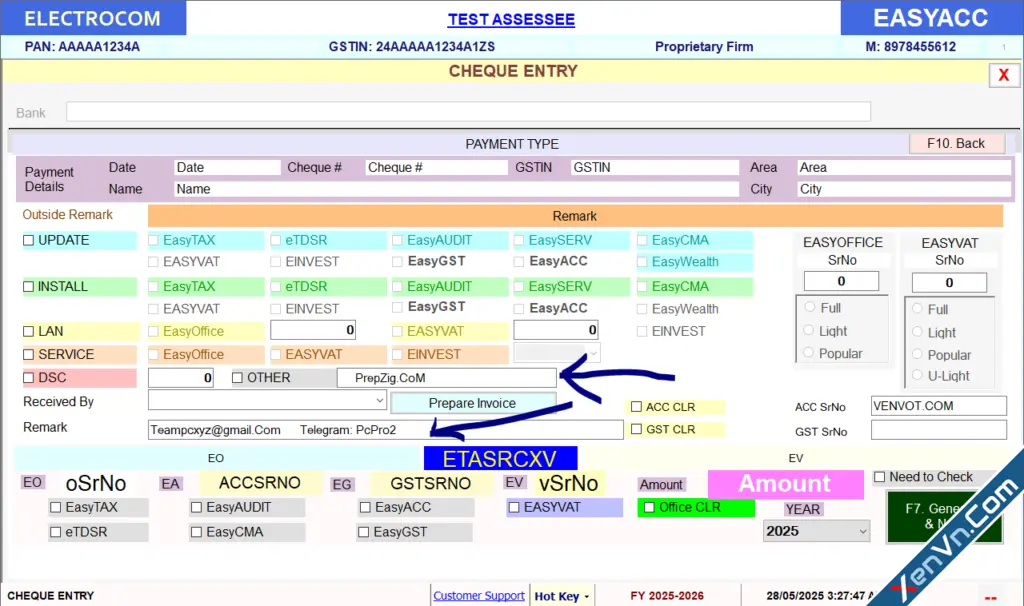Focus the Date field in Payment Details
The height and width of the screenshot is (606, 1024).
(227, 168)
